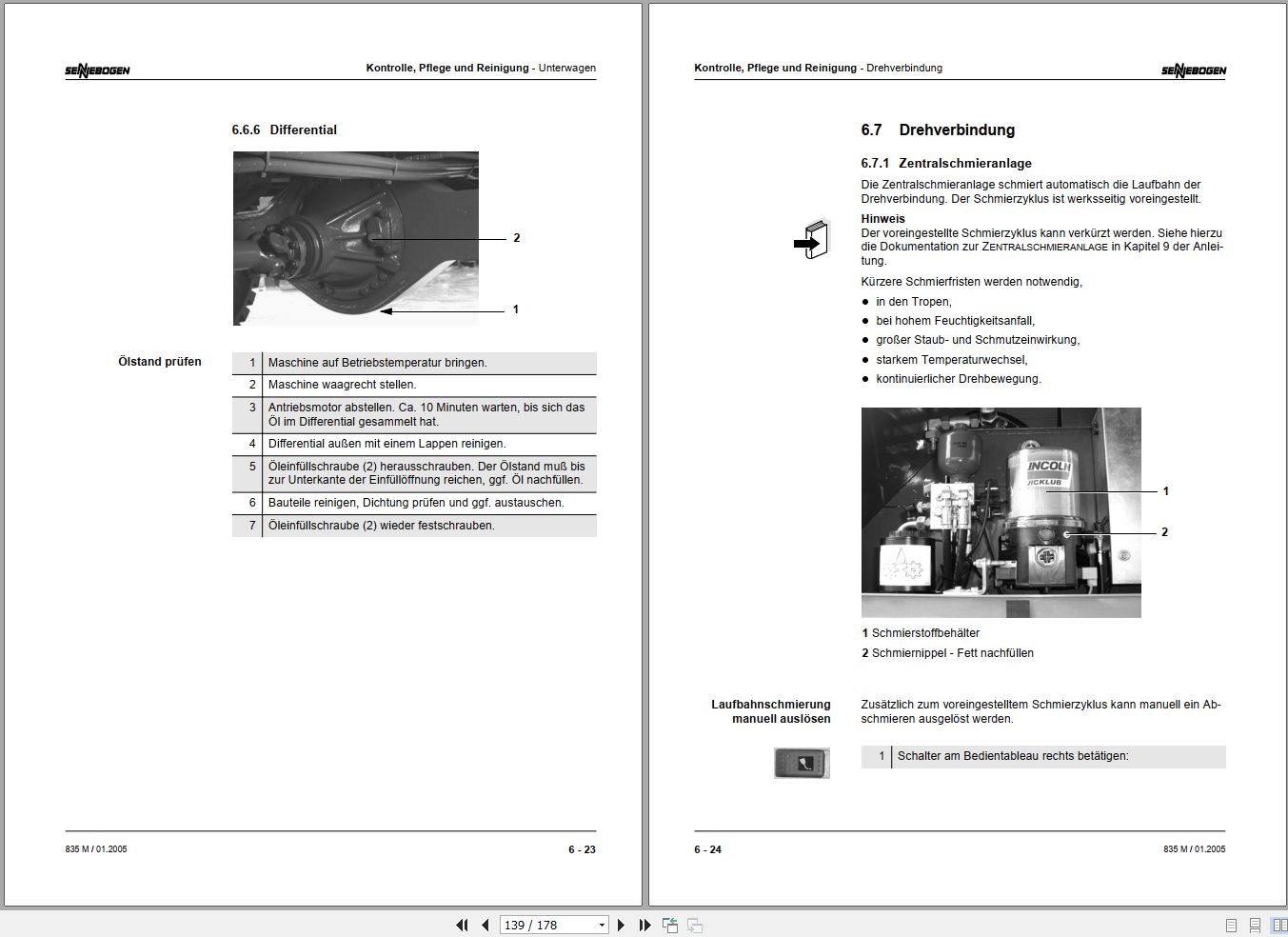The image size is (1288, 937).
Task: Click the Hinweis note book icon
Action: point(811,240)
